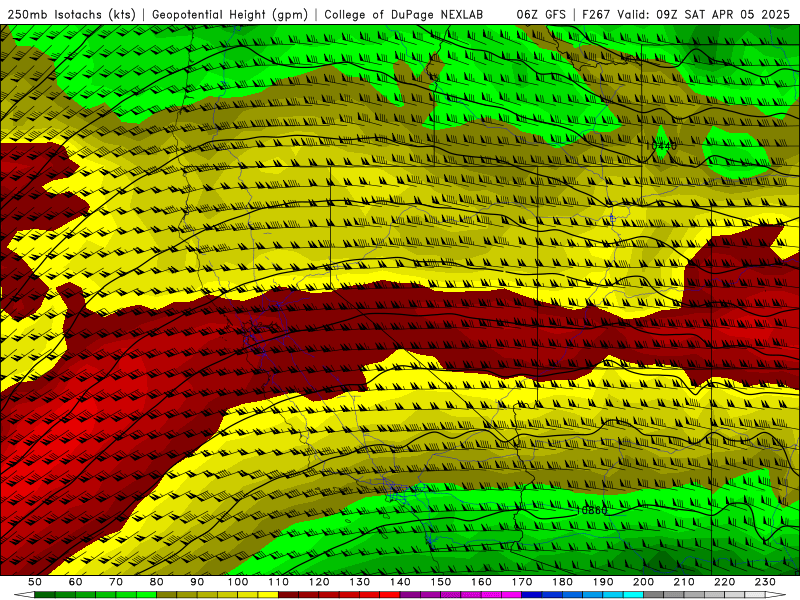Click the 70 value on the color scale
Image resolution: width=800 pixels, height=600 pixels.
tap(116, 582)
